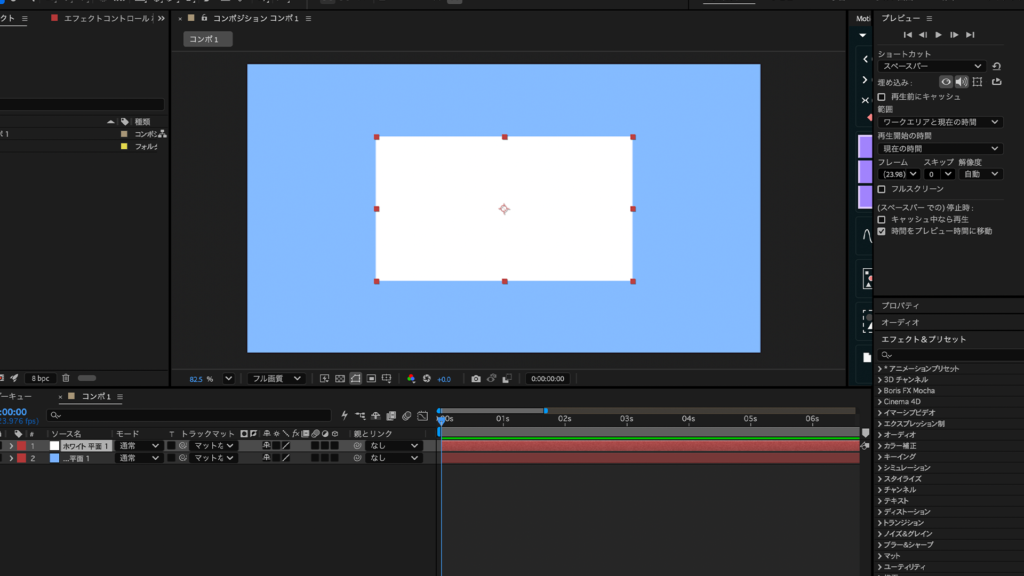Uncheck 時間をプレビュー時間に移動 checkbox
This screenshot has width=1024, height=576.
[x=882, y=231]
